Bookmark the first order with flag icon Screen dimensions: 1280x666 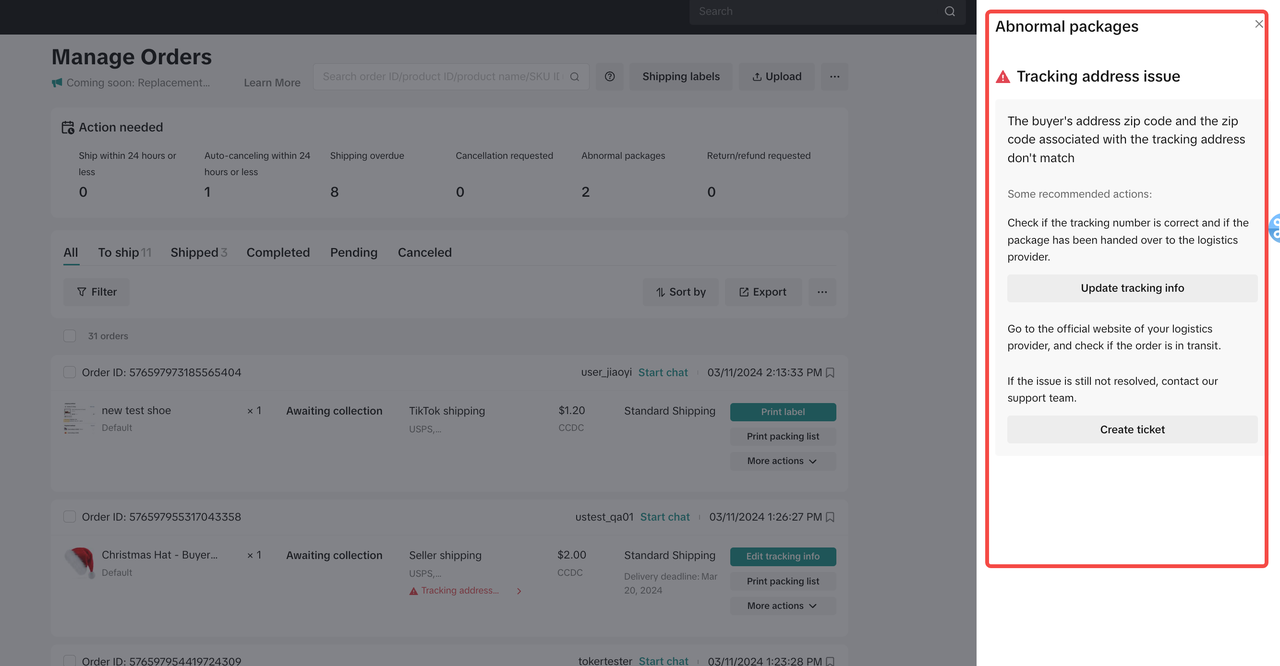830,373
